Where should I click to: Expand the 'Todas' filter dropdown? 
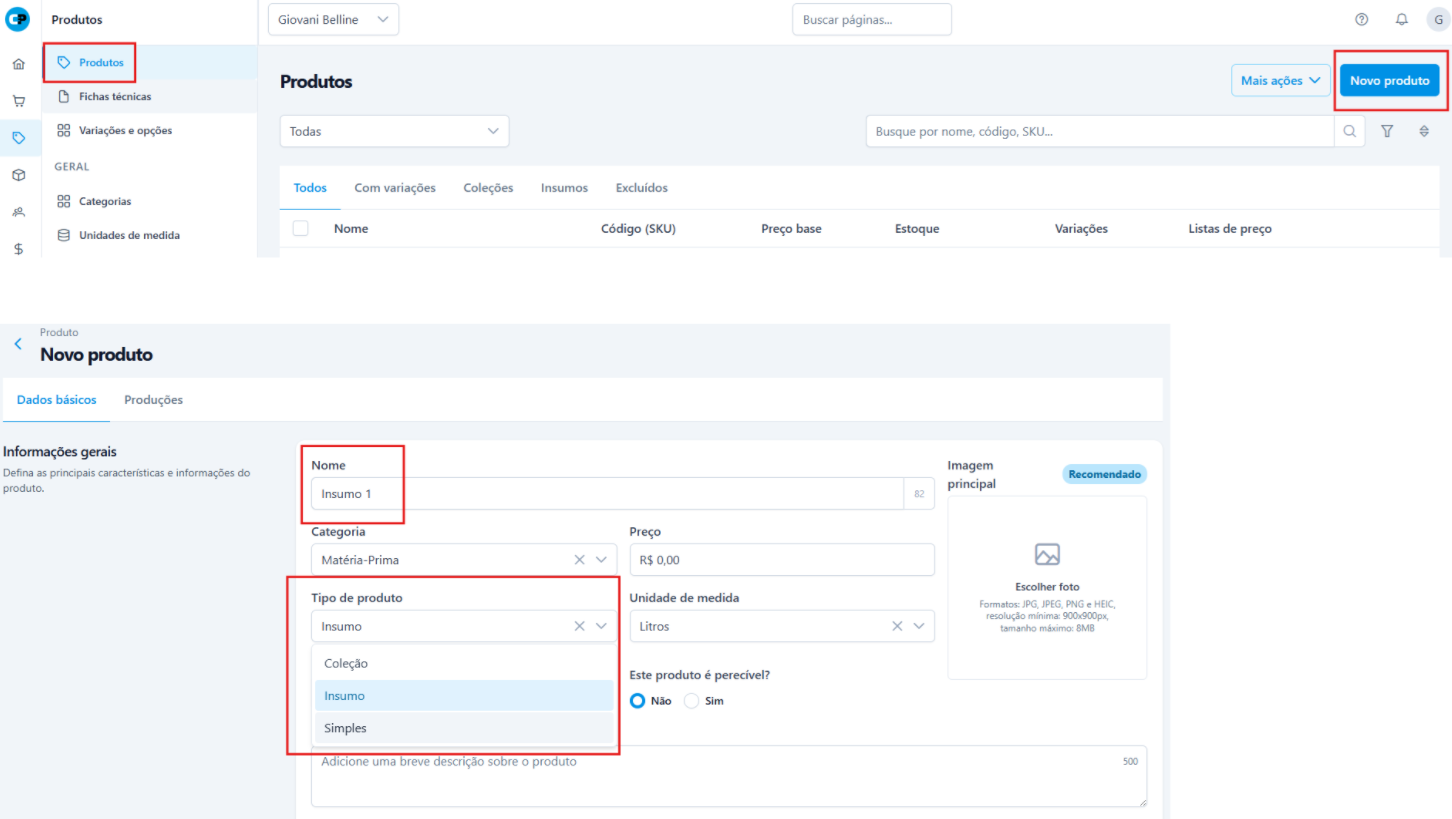[x=394, y=131]
